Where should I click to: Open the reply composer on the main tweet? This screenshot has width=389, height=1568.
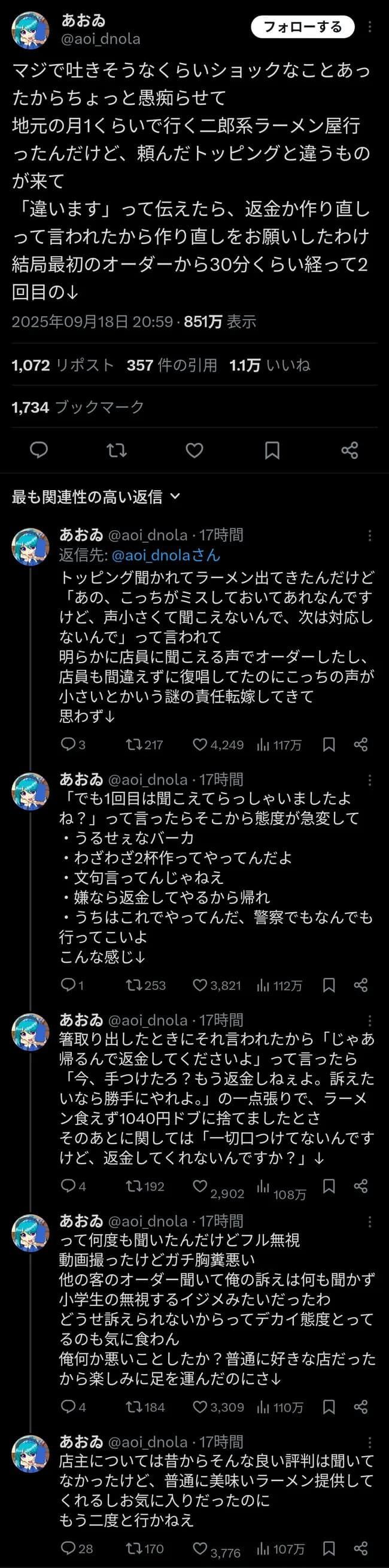[38, 452]
